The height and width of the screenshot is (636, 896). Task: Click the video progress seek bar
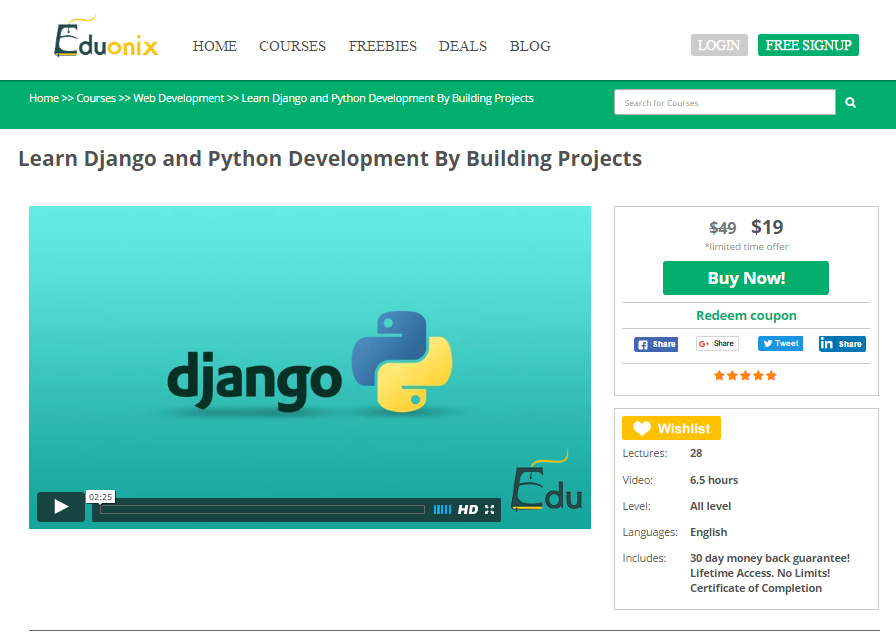pyautogui.click(x=260, y=509)
